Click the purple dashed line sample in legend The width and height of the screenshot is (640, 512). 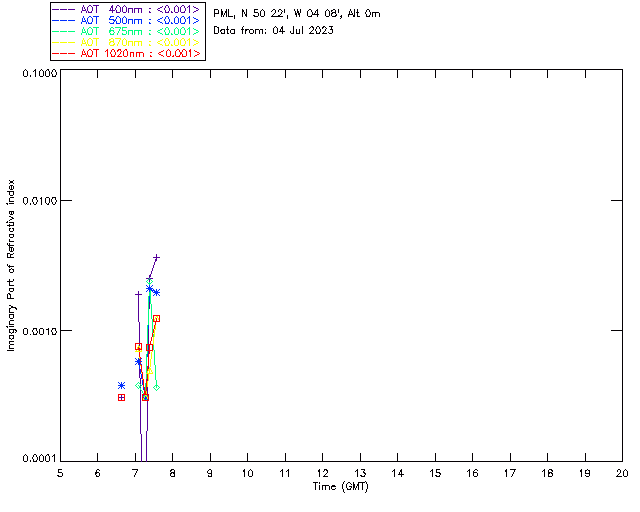64,9
